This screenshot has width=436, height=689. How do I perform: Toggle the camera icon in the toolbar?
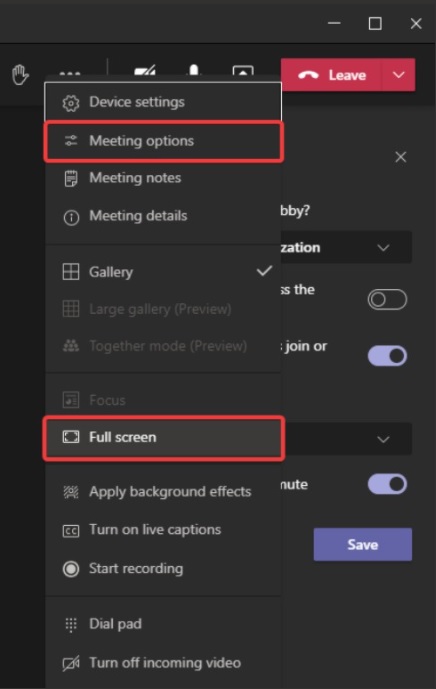pyautogui.click(x=145, y=70)
